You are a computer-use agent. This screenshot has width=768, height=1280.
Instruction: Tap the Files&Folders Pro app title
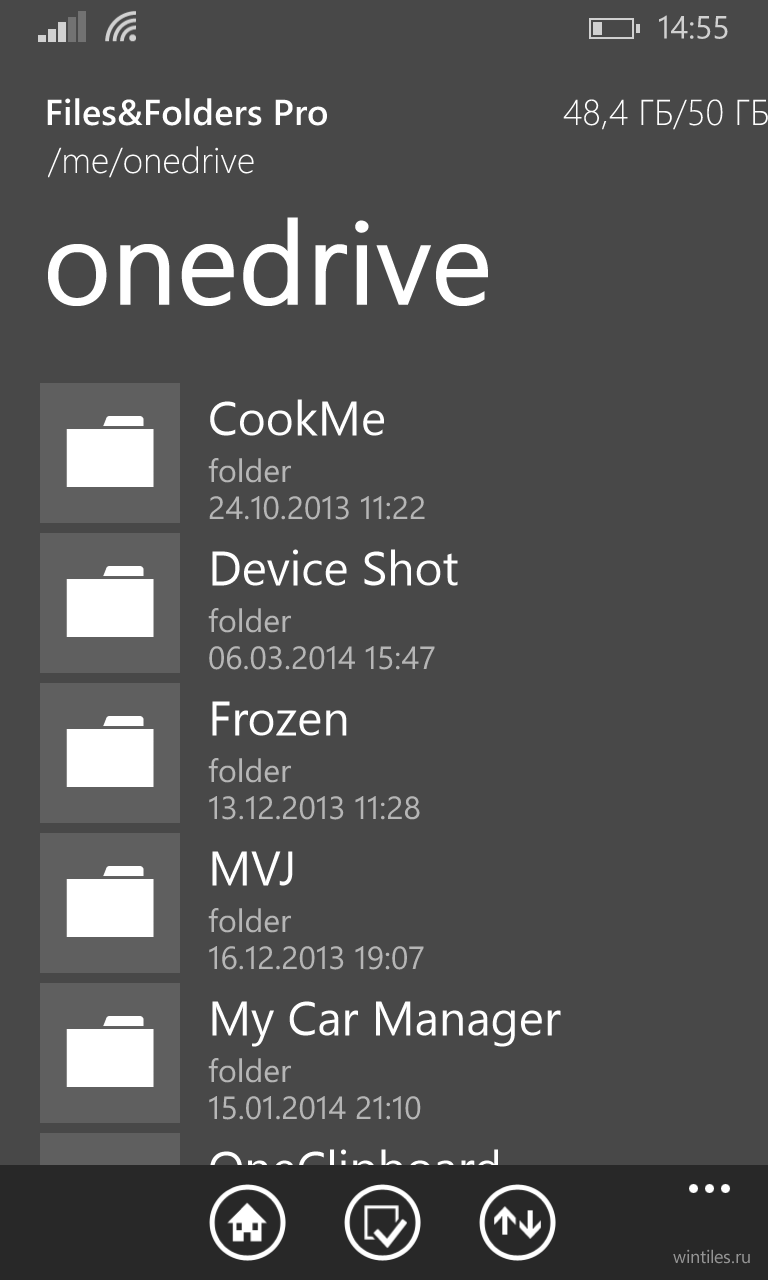[187, 114]
